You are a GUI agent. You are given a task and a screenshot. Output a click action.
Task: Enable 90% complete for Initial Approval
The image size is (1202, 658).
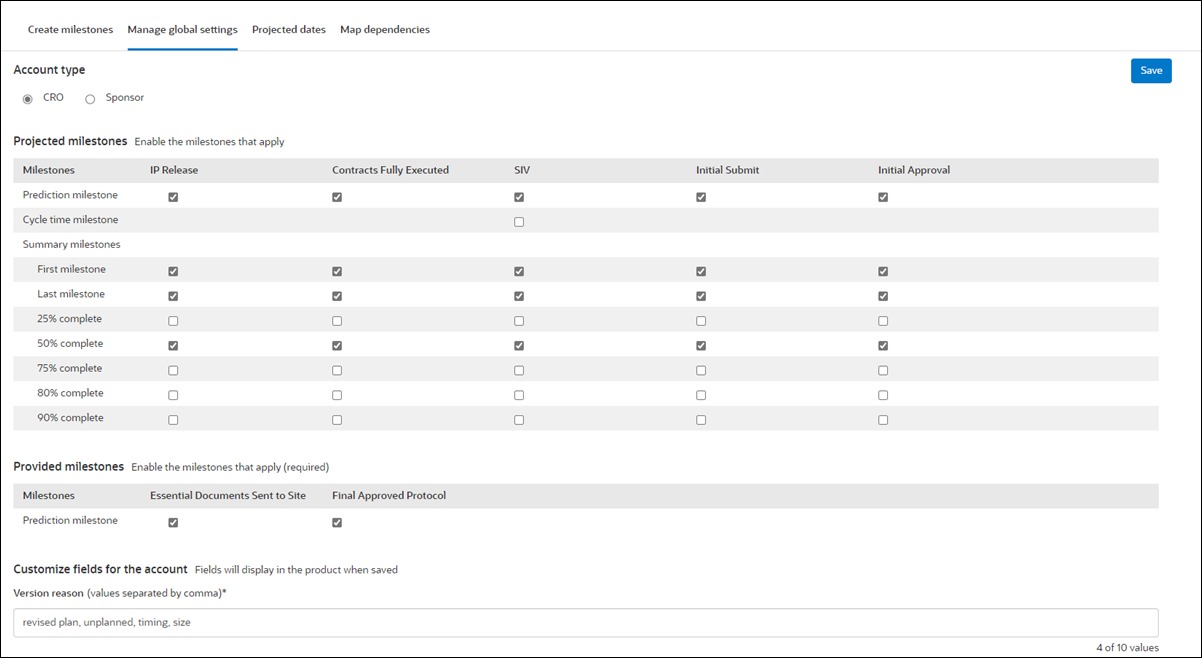point(882,419)
